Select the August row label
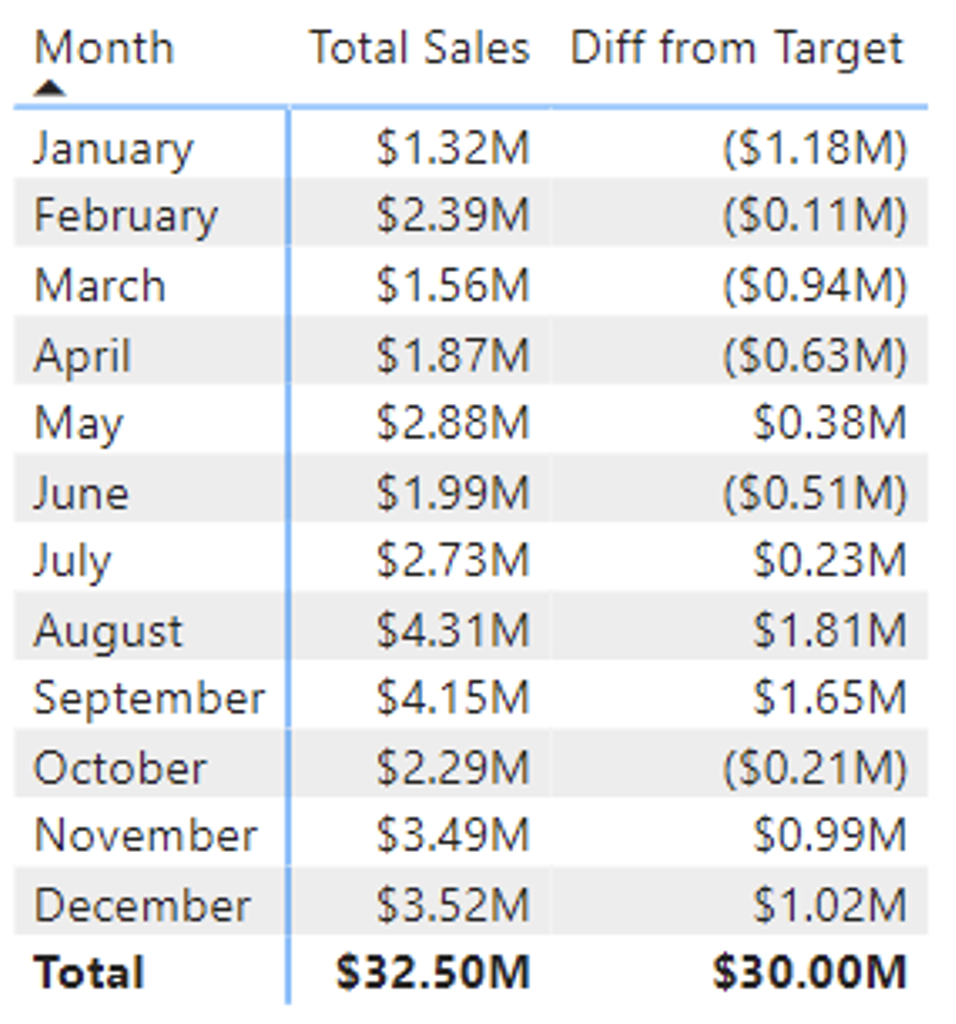 108,631
